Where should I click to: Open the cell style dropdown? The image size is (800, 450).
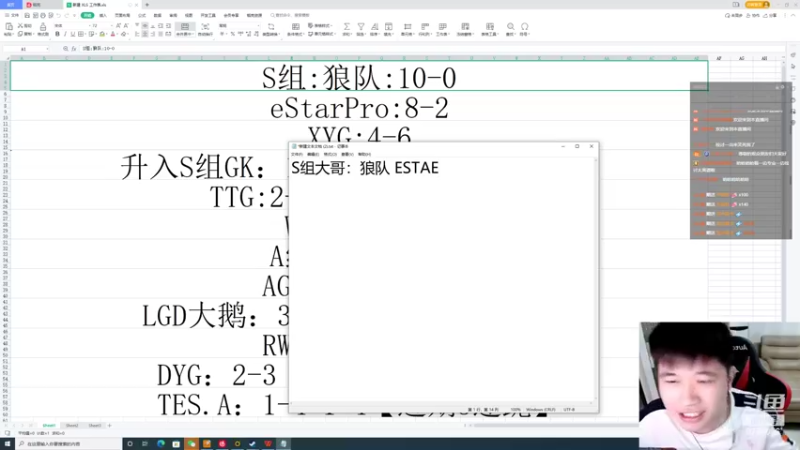(322, 34)
